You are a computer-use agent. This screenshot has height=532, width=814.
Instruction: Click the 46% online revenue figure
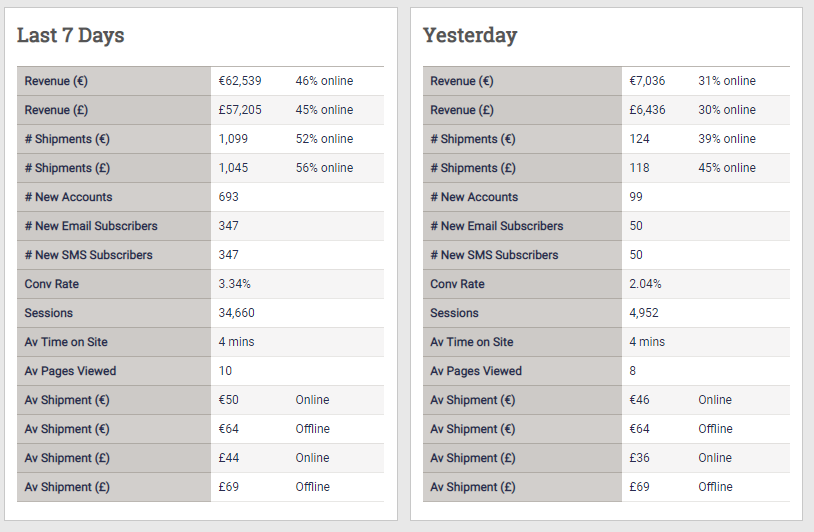[x=324, y=81]
